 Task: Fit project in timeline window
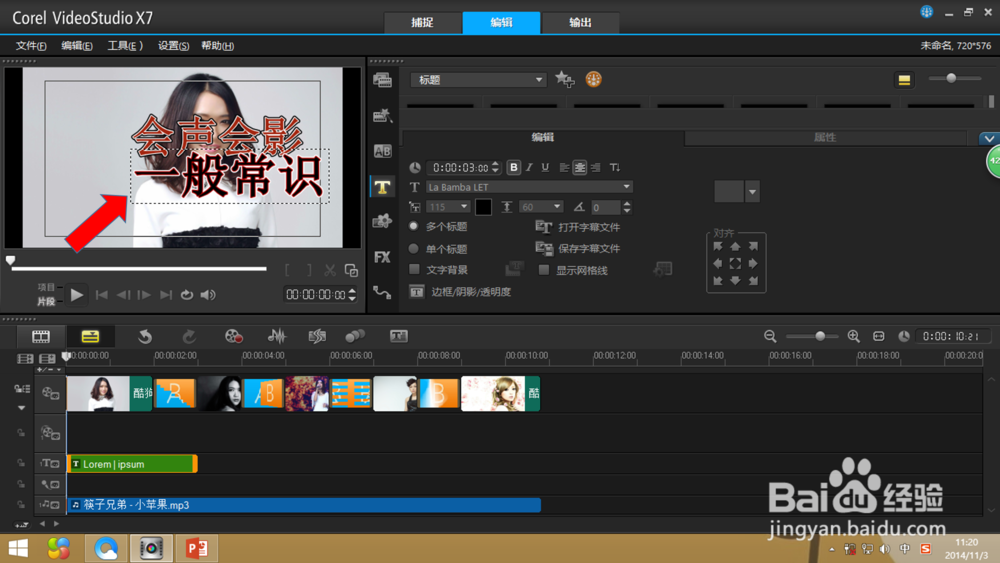pos(879,336)
